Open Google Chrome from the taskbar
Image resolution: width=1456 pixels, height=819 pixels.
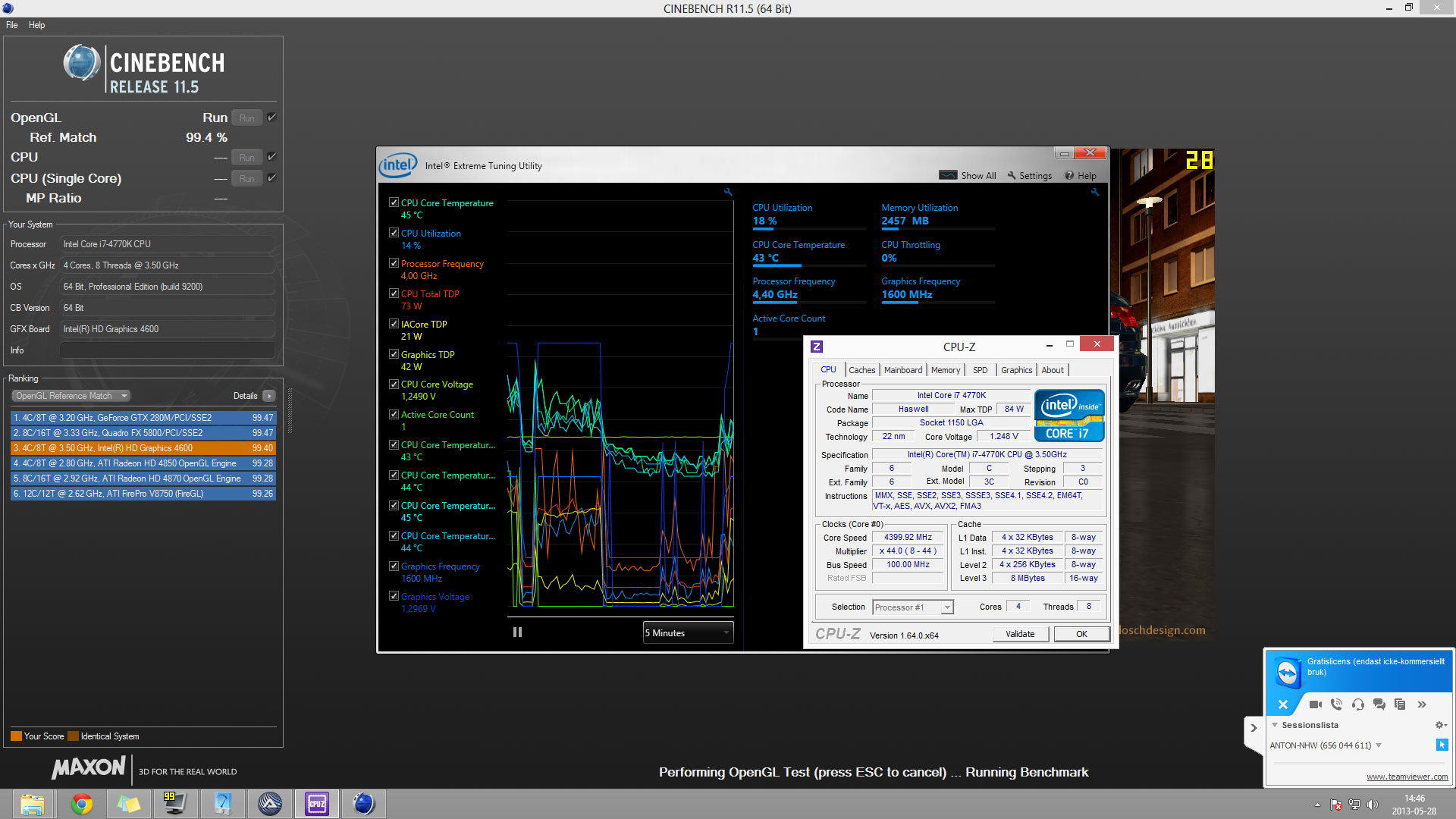pos(81,804)
